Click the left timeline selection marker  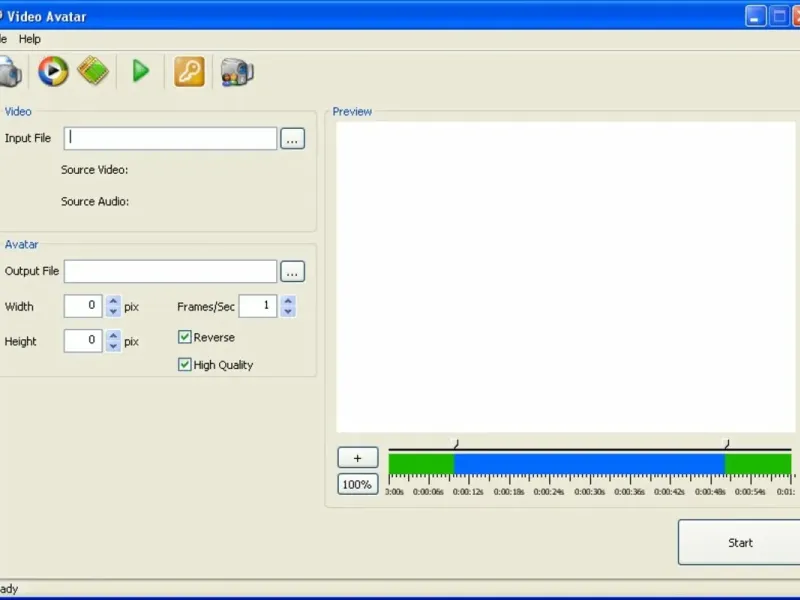456,444
